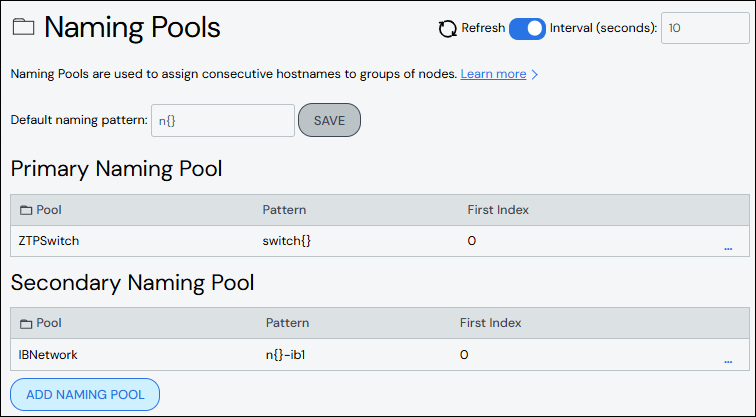Click the switch{} pattern cell
Image resolution: width=756 pixels, height=417 pixels.
click(286, 241)
